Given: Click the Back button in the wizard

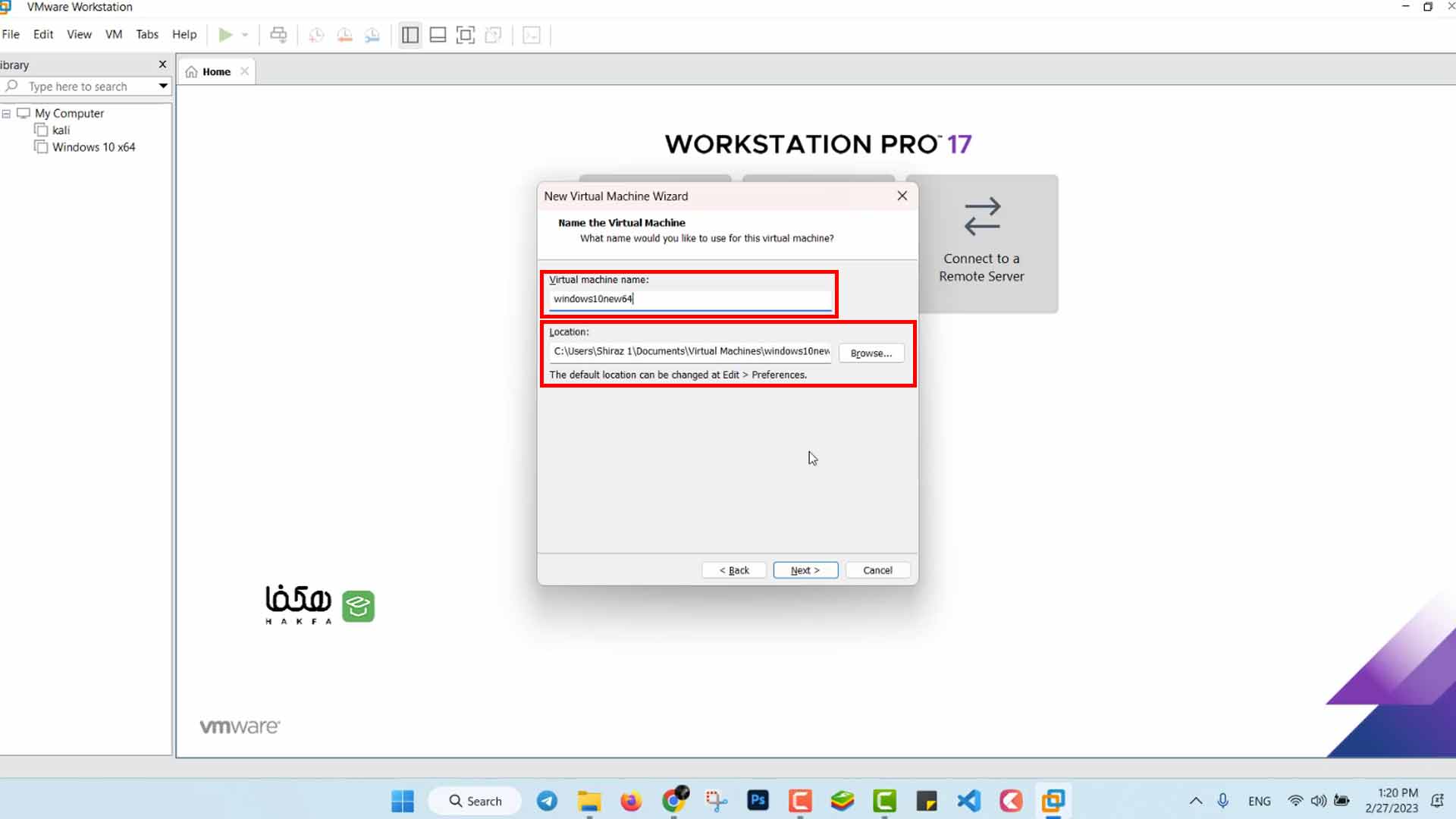Looking at the screenshot, I should pos(734,570).
